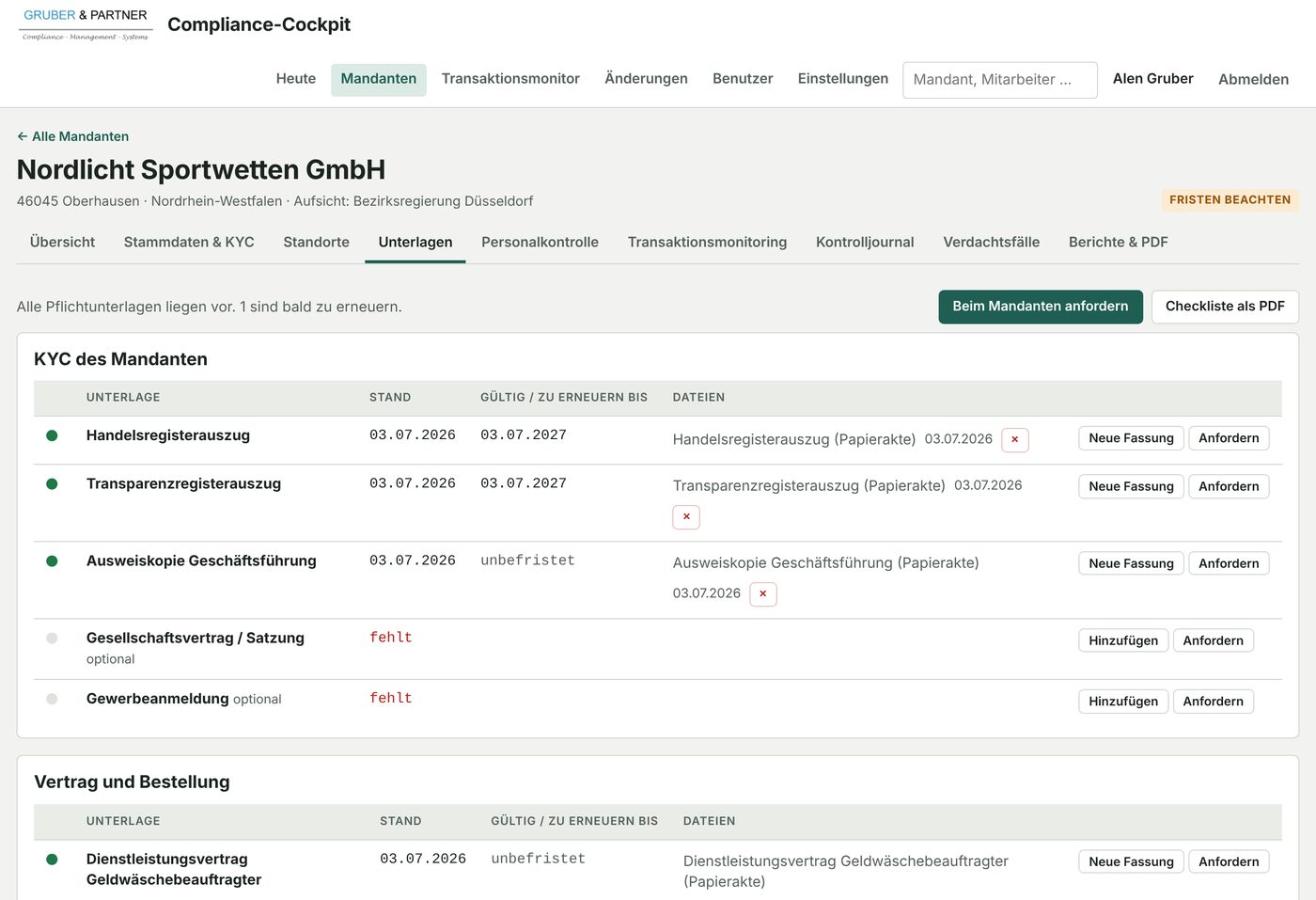Screen dimensions: 1316x900
Task: Add Neue Fassung for Transparenzregisterauszug
Action: pyautogui.click(x=1131, y=486)
